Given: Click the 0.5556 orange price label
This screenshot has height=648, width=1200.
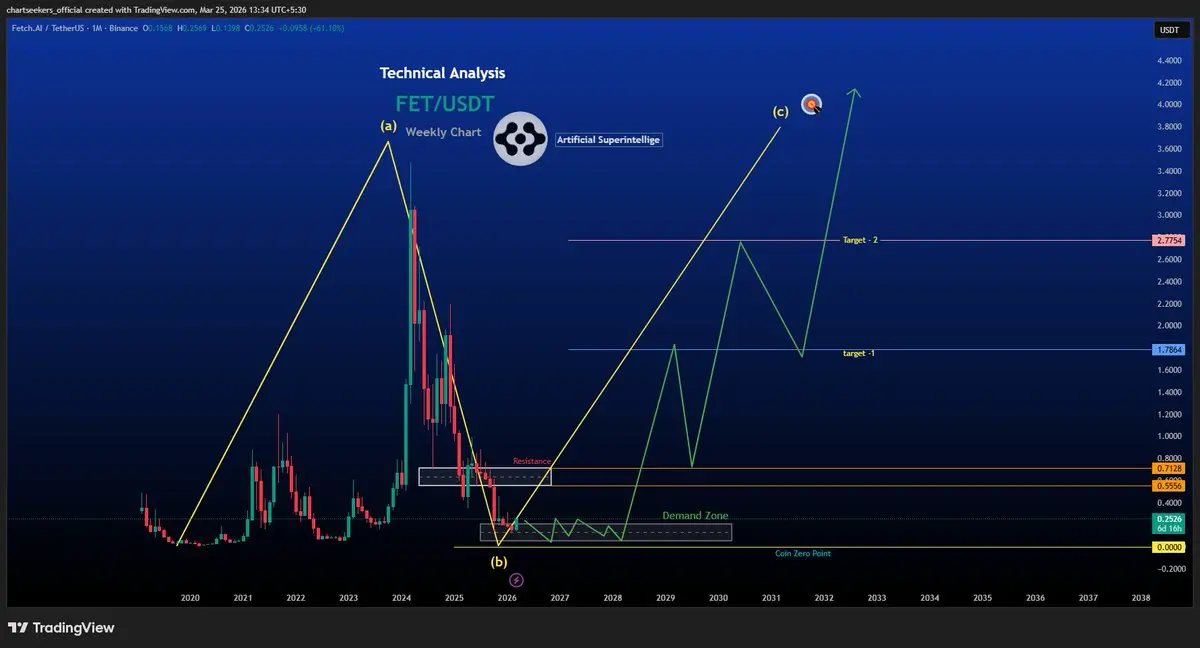Looking at the screenshot, I should (1168, 486).
